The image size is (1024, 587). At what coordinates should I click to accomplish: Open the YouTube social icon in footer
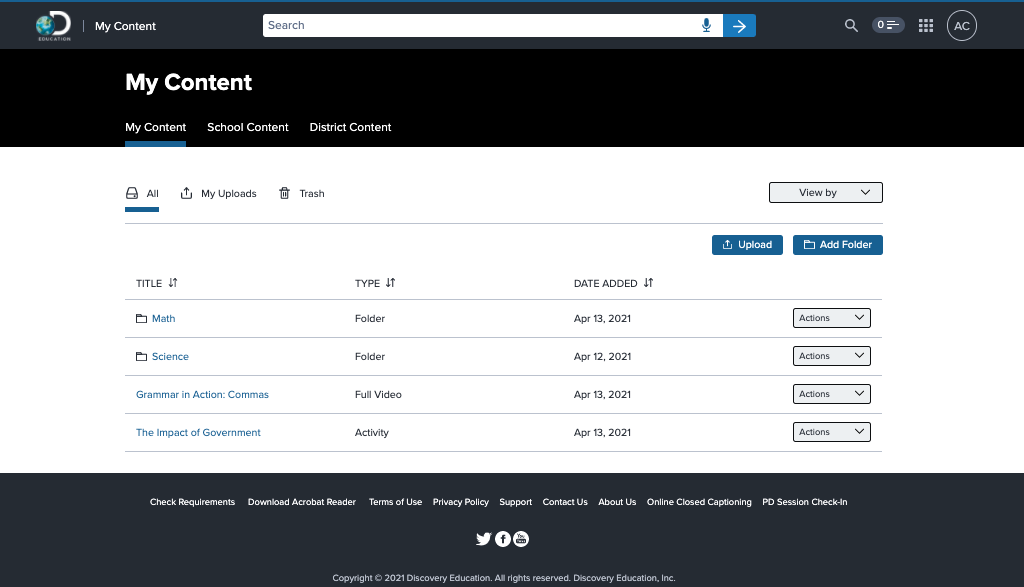point(521,539)
